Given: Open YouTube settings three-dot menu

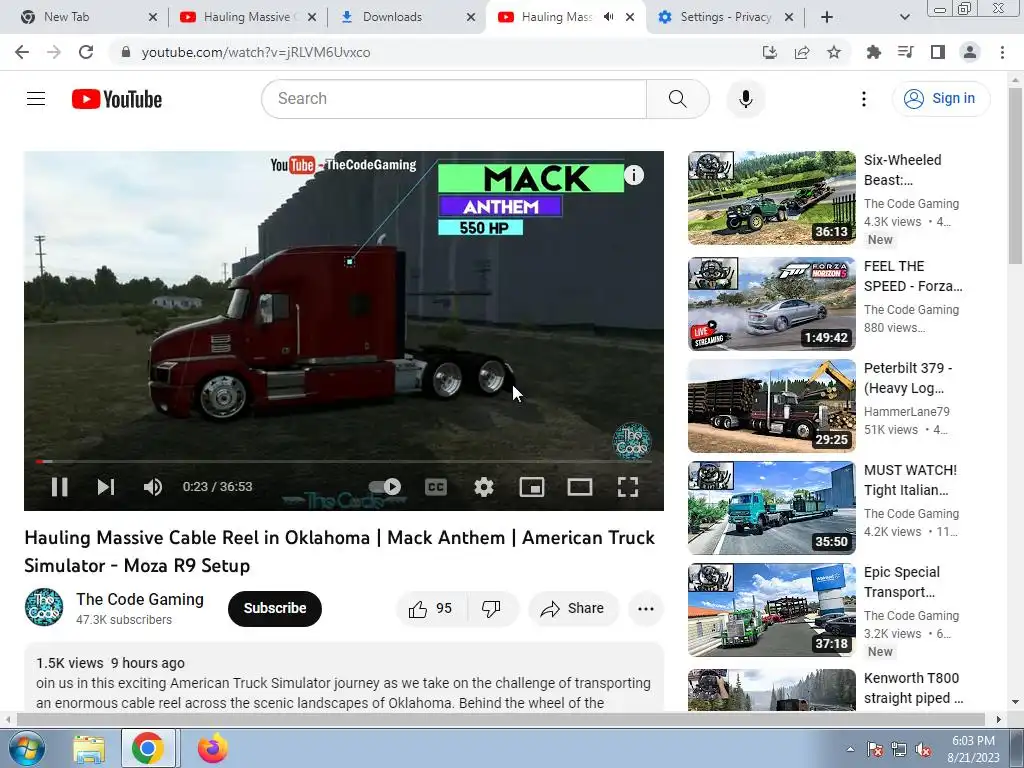Looking at the screenshot, I should [x=864, y=99].
